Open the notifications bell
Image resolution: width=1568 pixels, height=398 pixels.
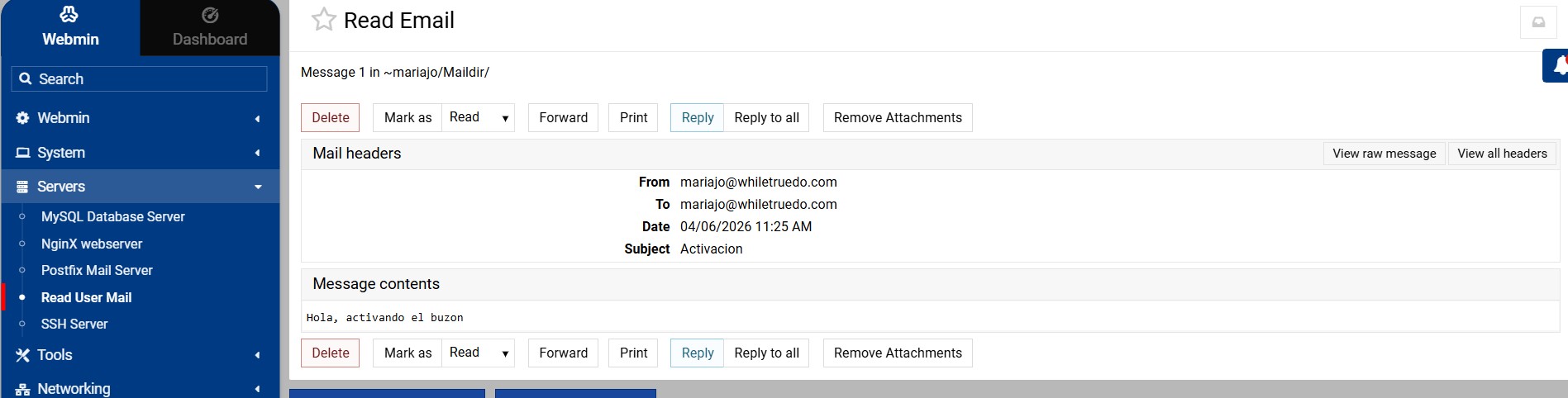tap(1559, 65)
